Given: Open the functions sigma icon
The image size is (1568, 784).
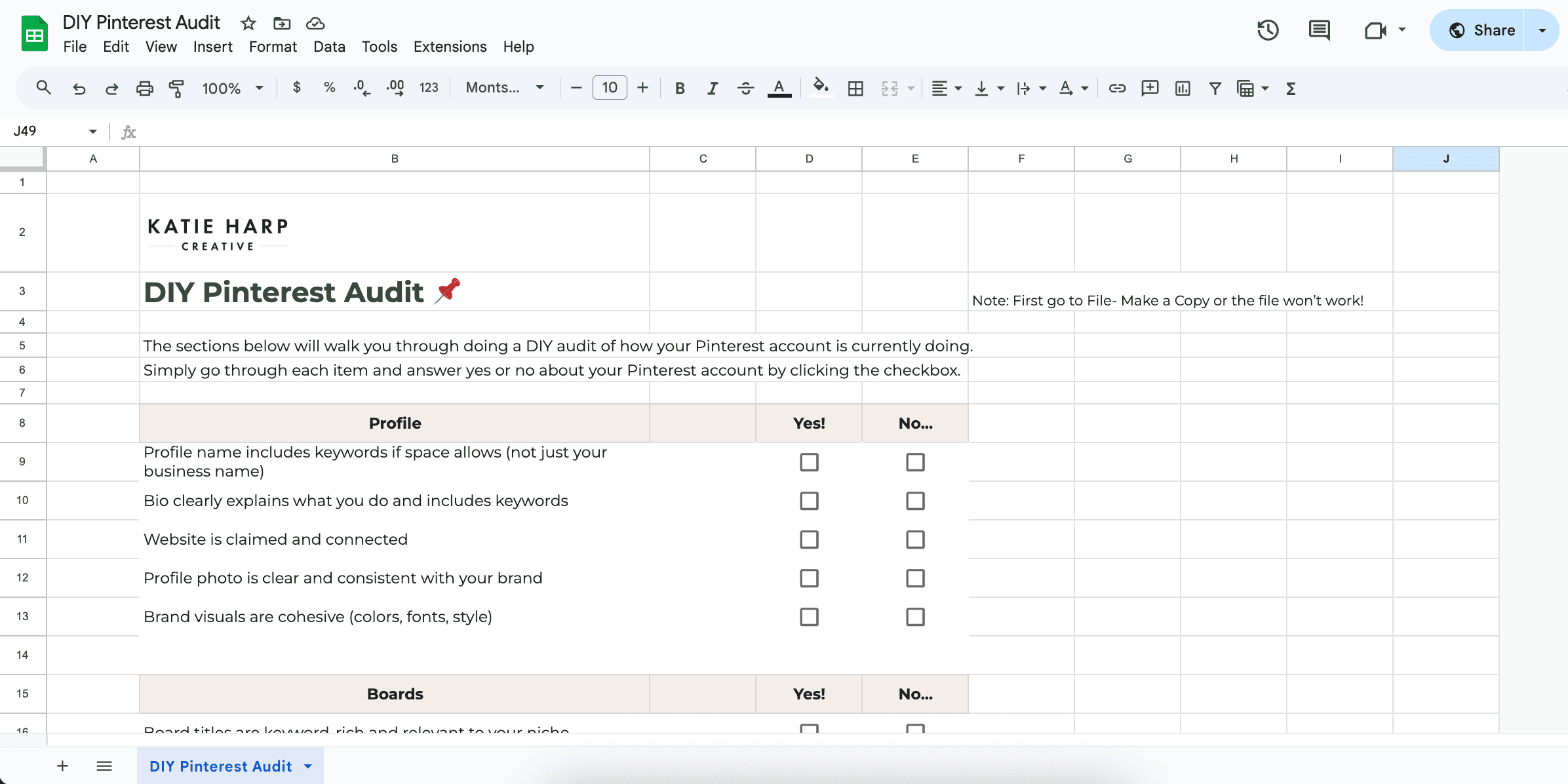Looking at the screenshot, I should (1291, 88).
